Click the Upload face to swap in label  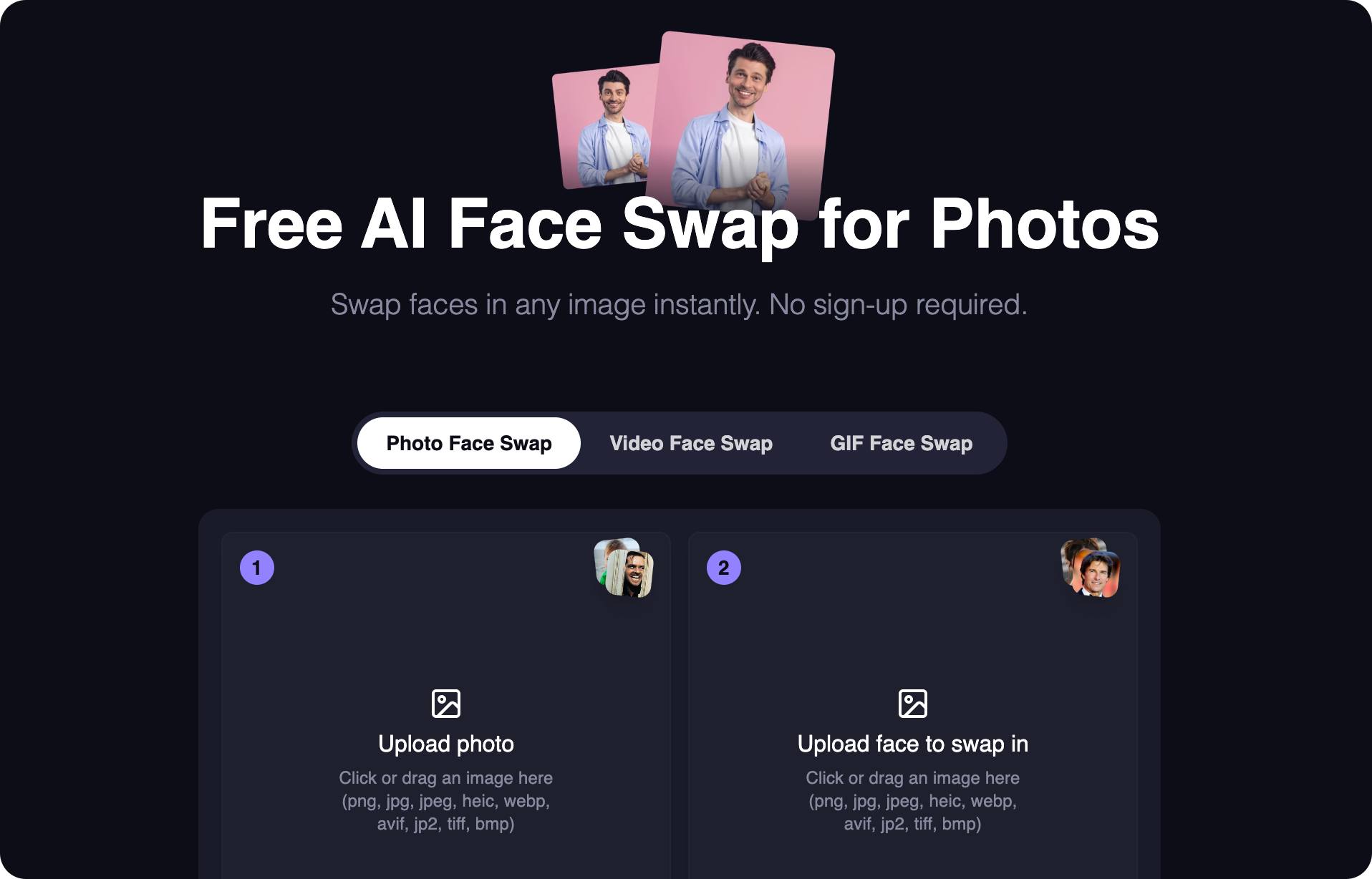913,744
